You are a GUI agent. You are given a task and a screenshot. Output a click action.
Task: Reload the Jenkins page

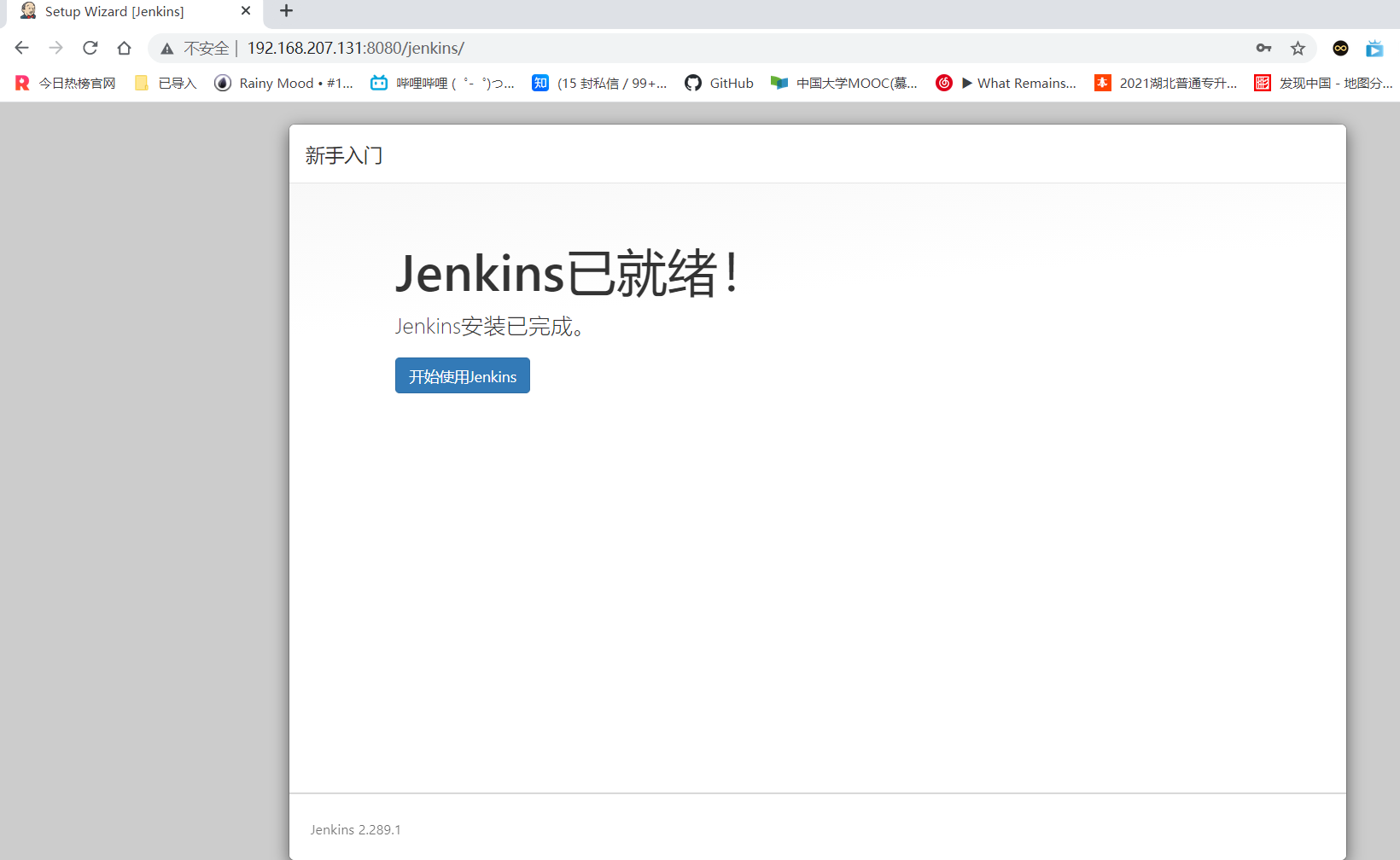(90, 48)
